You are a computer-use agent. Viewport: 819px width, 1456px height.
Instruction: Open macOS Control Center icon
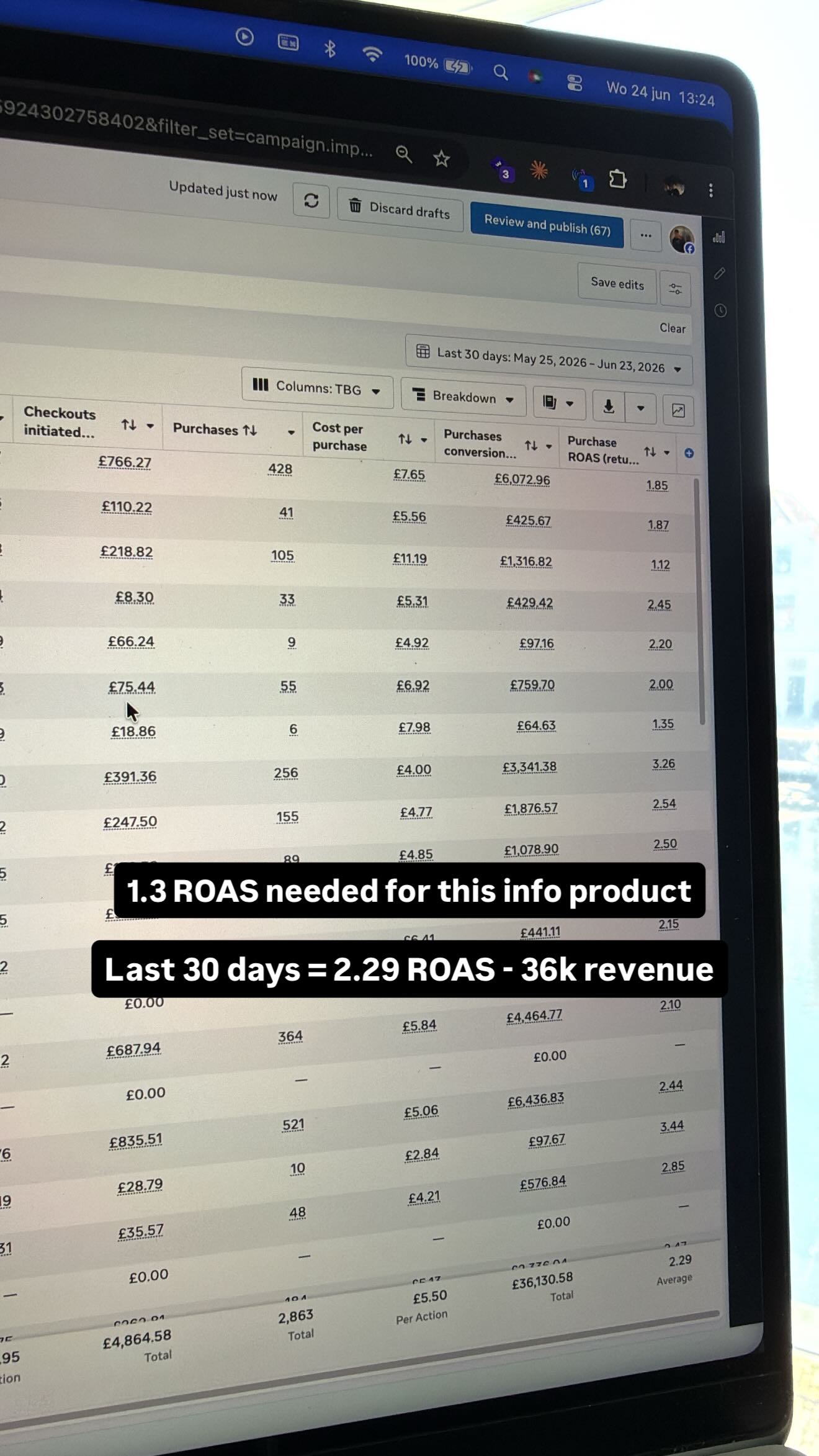575,83
